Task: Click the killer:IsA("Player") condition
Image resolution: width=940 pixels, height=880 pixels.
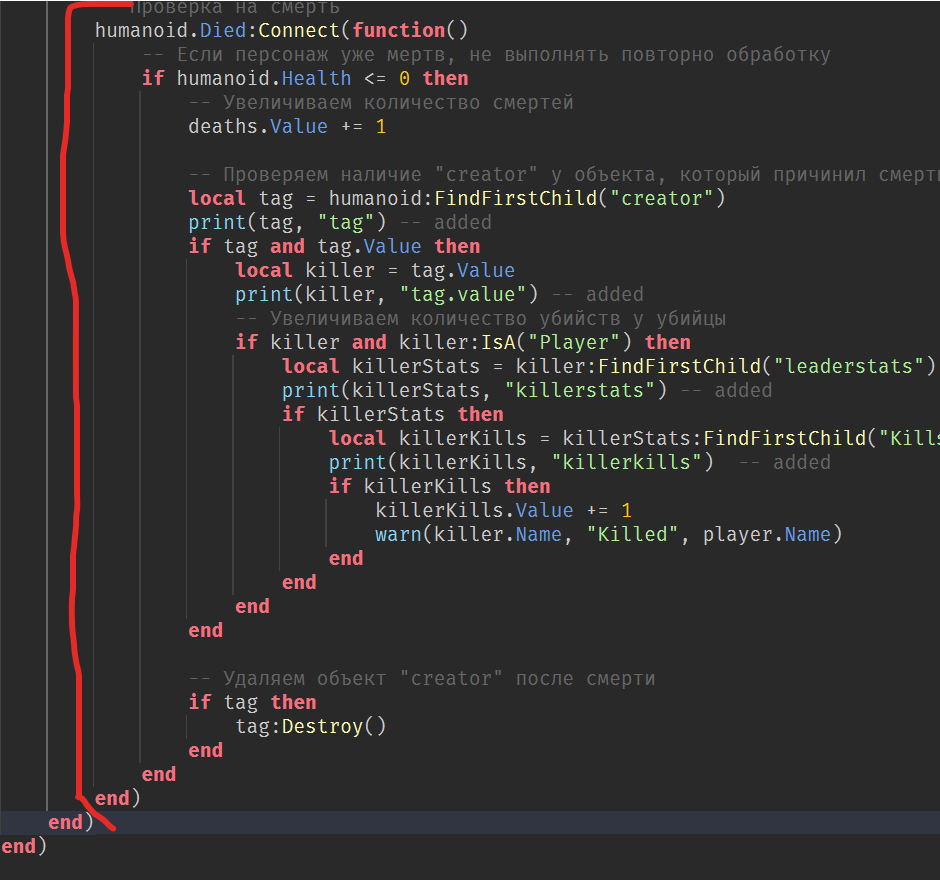Action: pyautogui.click(x=500, y=342)
